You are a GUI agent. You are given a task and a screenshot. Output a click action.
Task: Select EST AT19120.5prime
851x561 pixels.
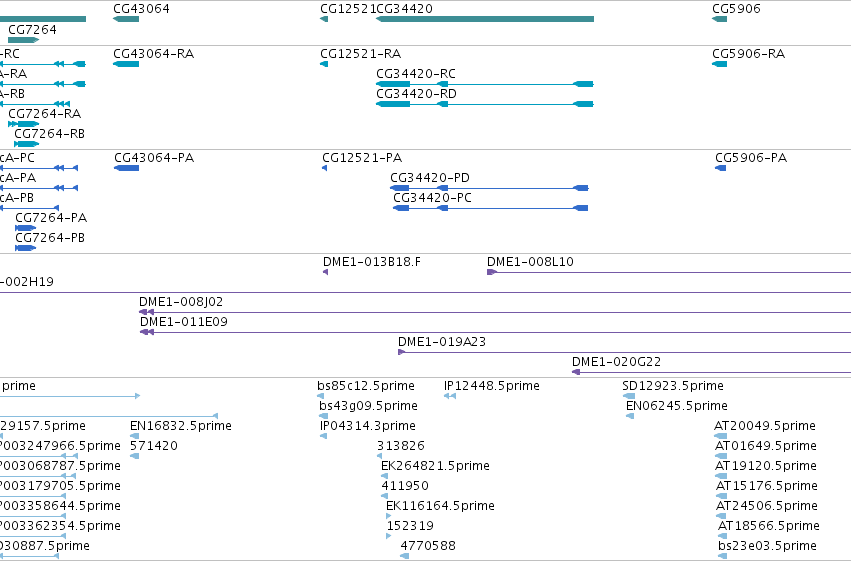[x=766, y=467]
